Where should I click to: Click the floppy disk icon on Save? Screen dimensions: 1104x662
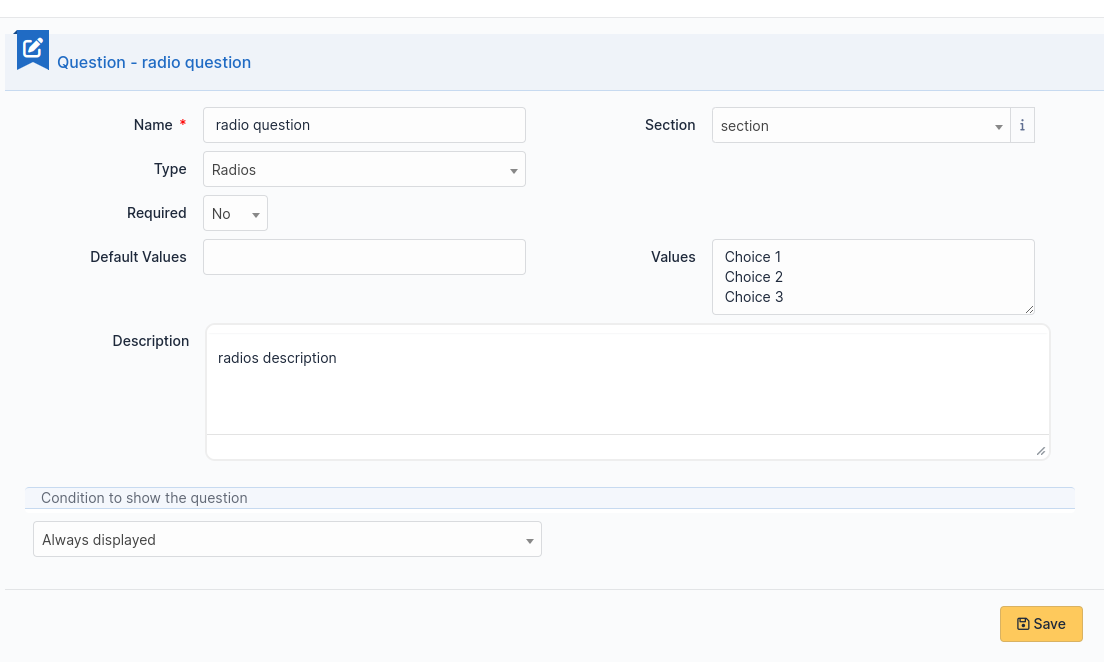point(1023,624)
